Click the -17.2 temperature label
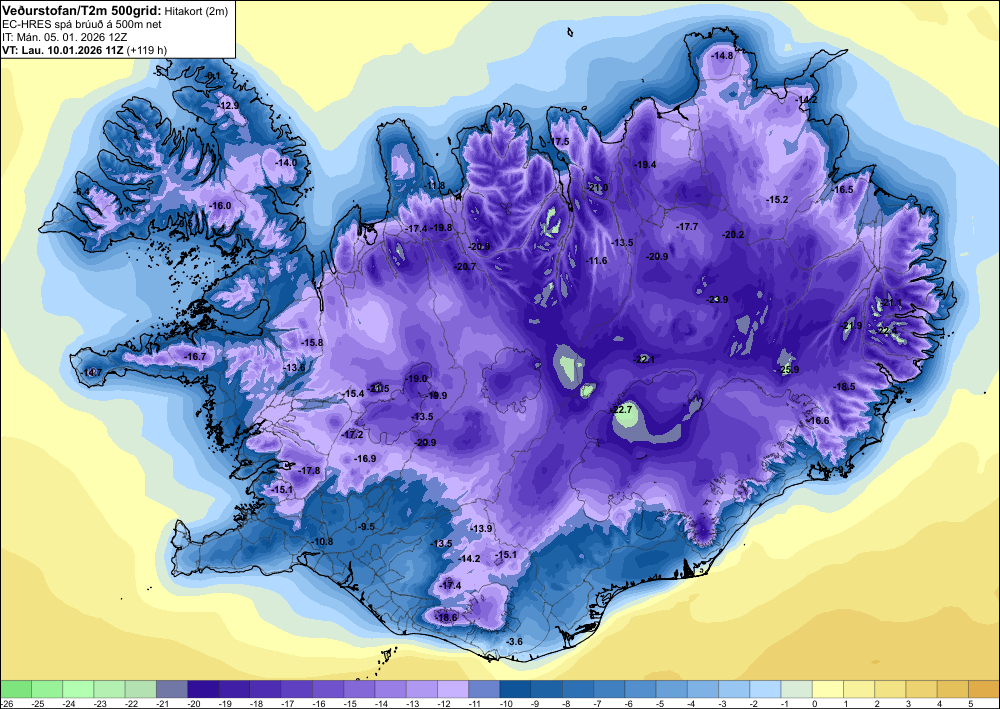Viewport: 1000px width, 709px height. point(353,435)
